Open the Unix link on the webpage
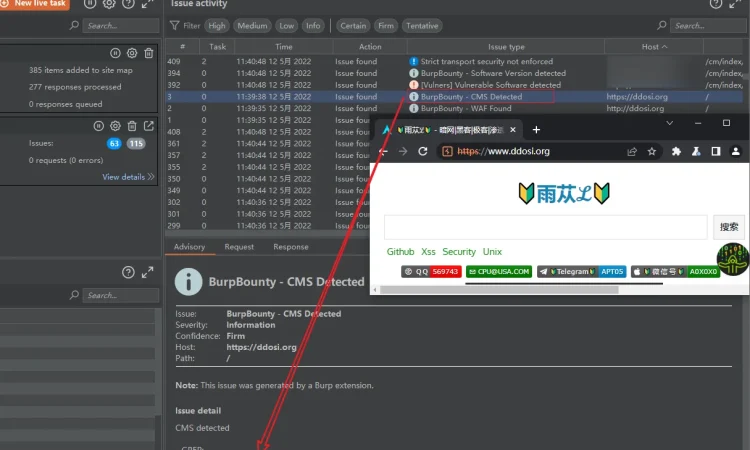Viewport: 750px width, 450px height. pyautogui.click(x=492, y=252)
